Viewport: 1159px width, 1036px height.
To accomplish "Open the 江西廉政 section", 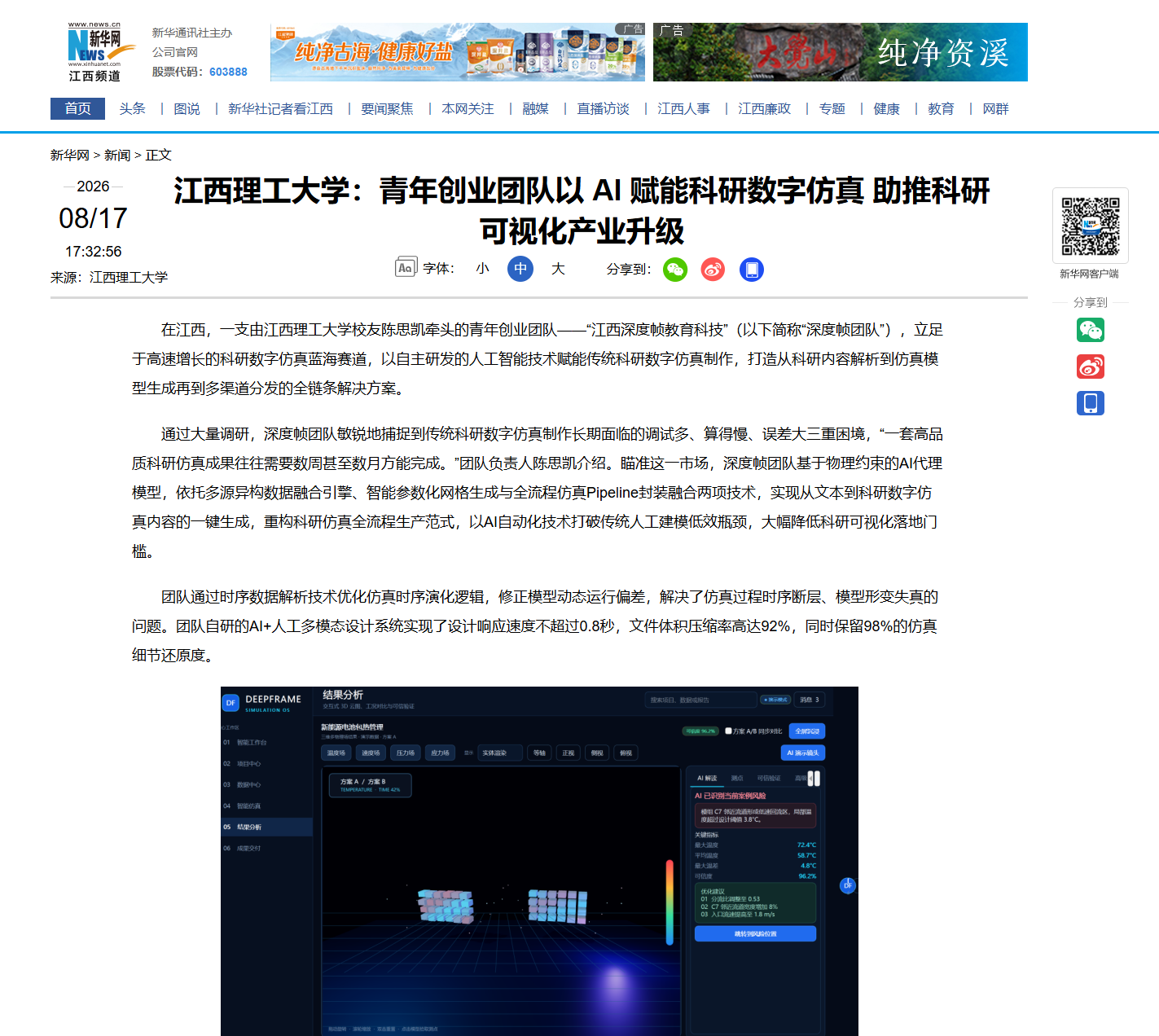I will click(x=764, y=108).
